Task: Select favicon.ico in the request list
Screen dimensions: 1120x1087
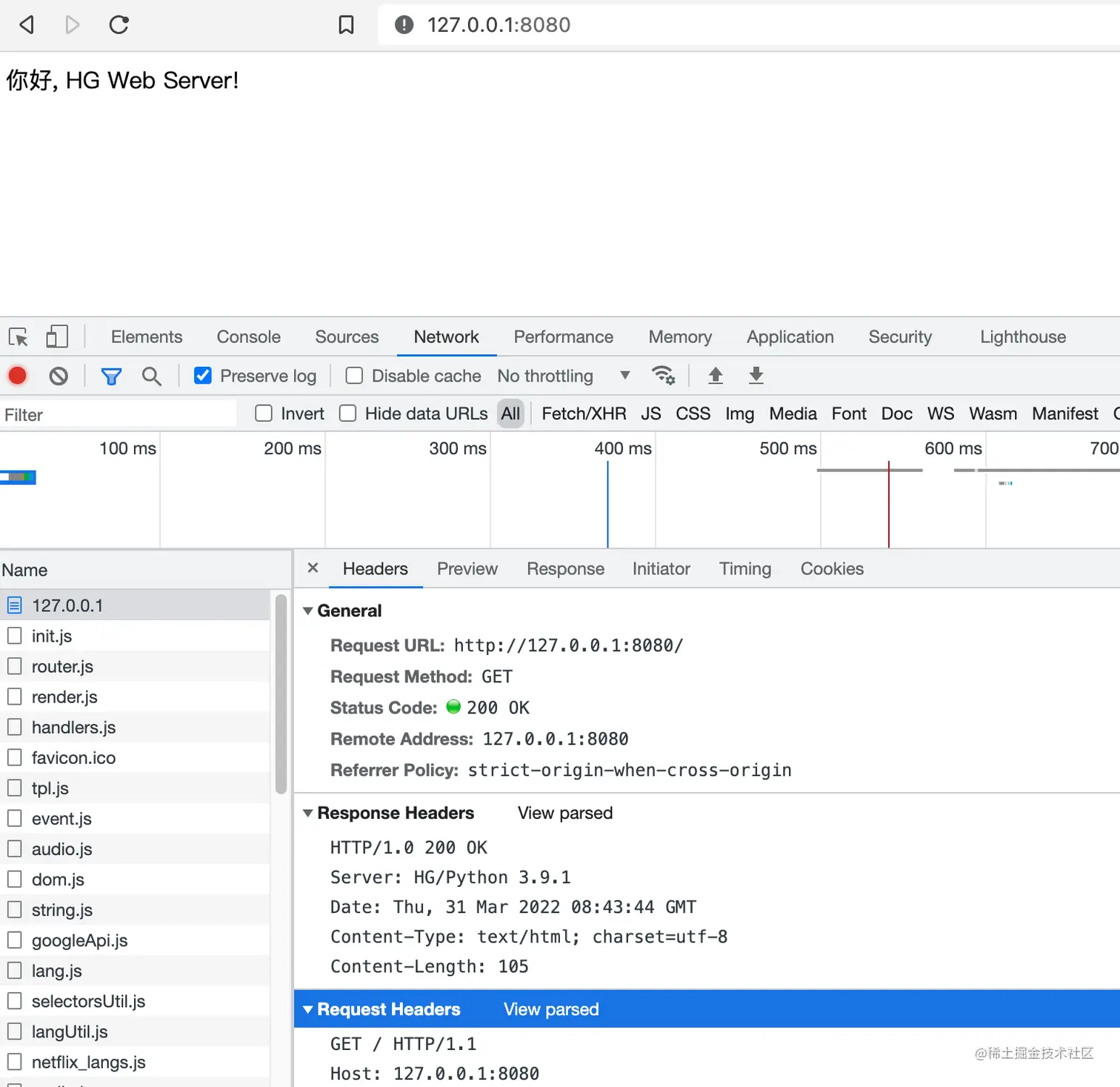Action: point(135,757)
